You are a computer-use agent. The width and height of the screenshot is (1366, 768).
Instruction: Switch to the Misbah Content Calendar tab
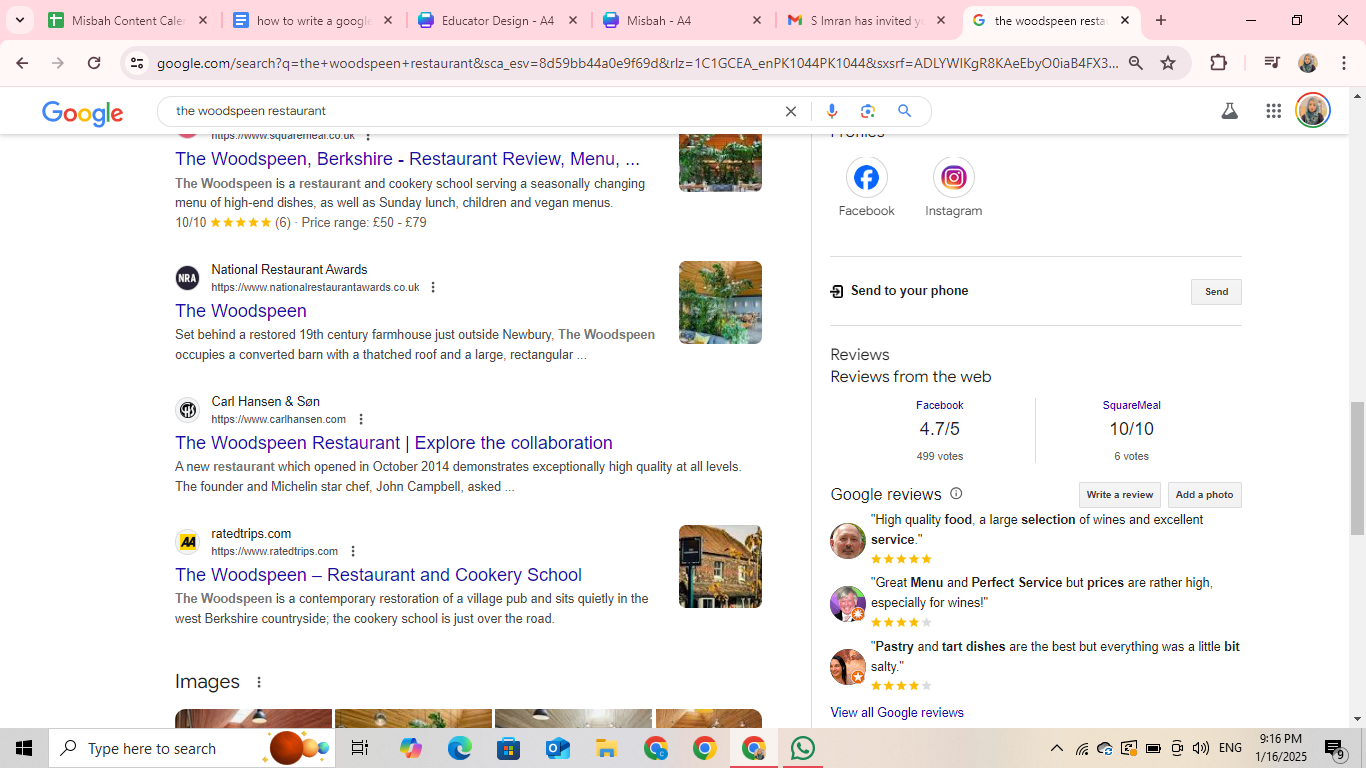click(129, 20)
